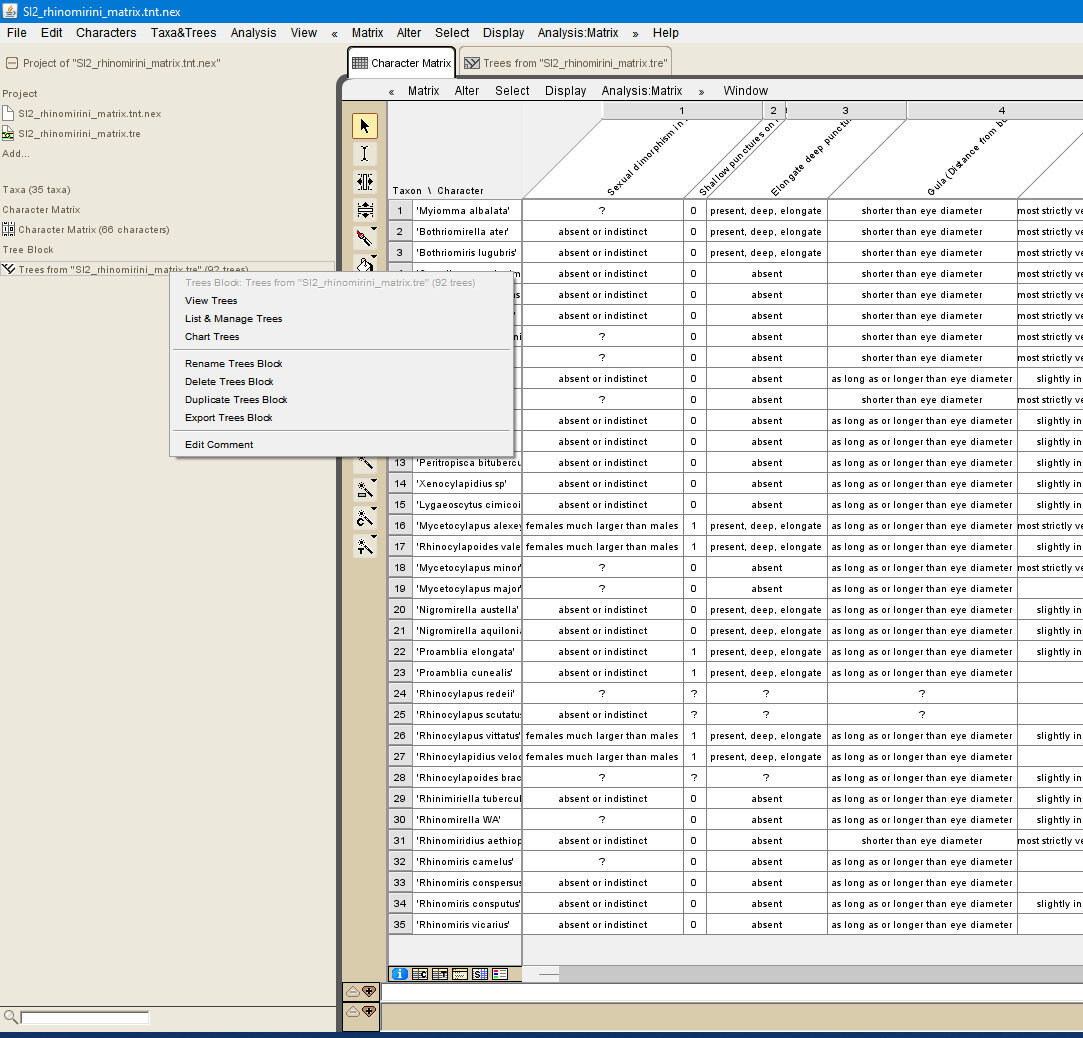Choose Chart Trees in the context menu

(x=212, y=336)
